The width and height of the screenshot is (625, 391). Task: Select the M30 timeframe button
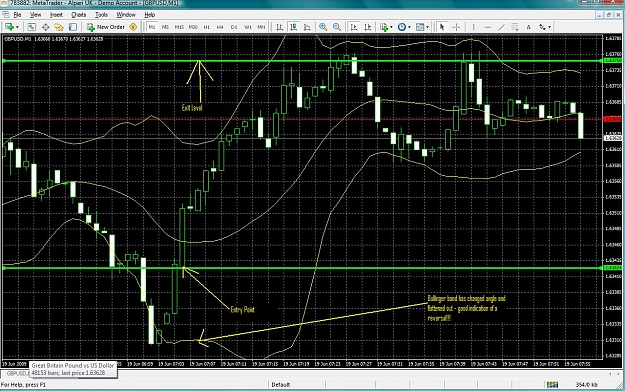193,27
